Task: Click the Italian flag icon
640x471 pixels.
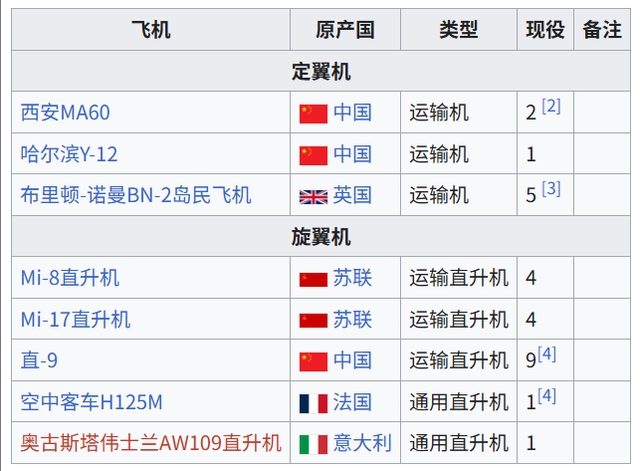Action: (x=313, y=445)
